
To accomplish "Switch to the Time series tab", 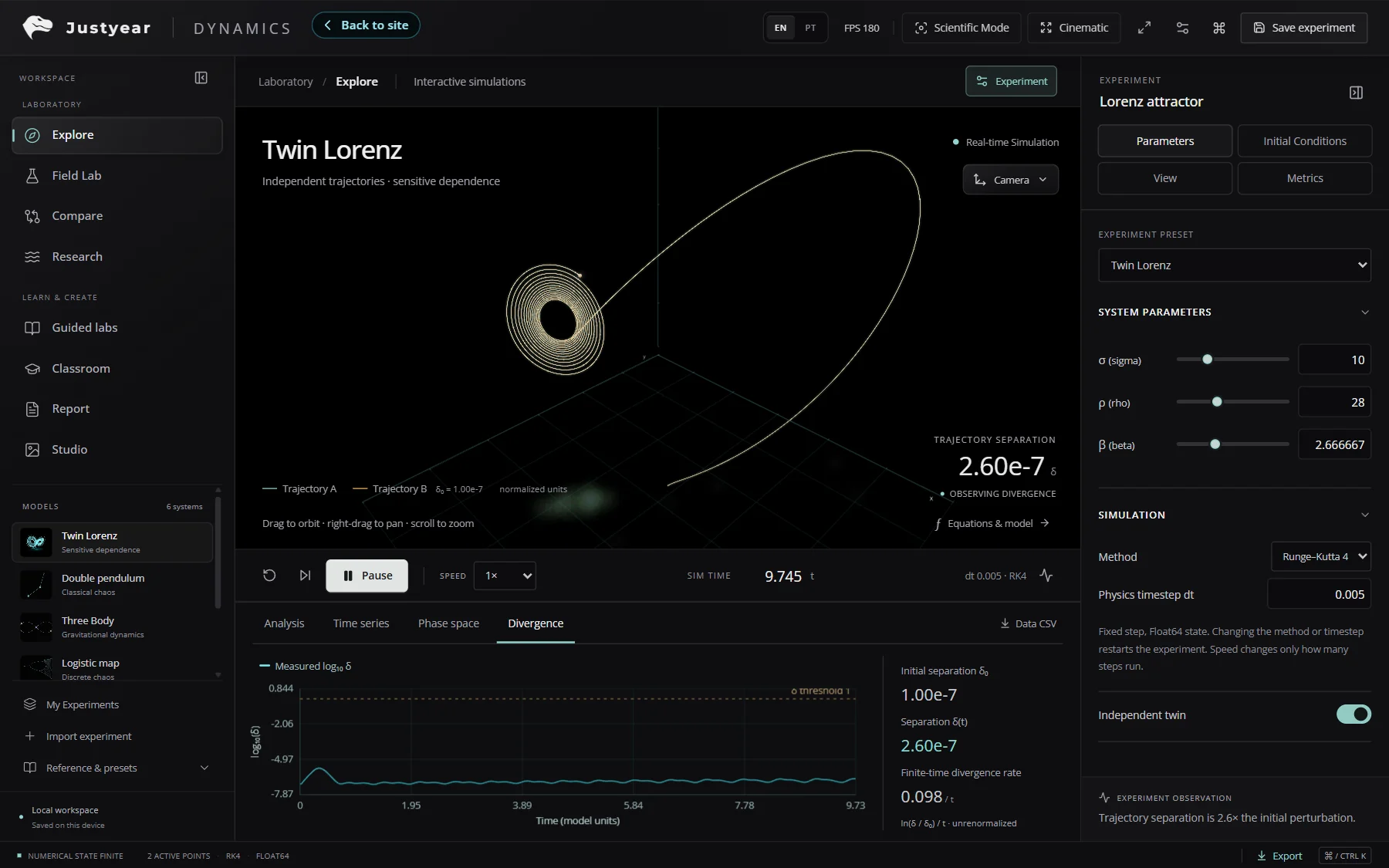I will (x=361, y=623).
